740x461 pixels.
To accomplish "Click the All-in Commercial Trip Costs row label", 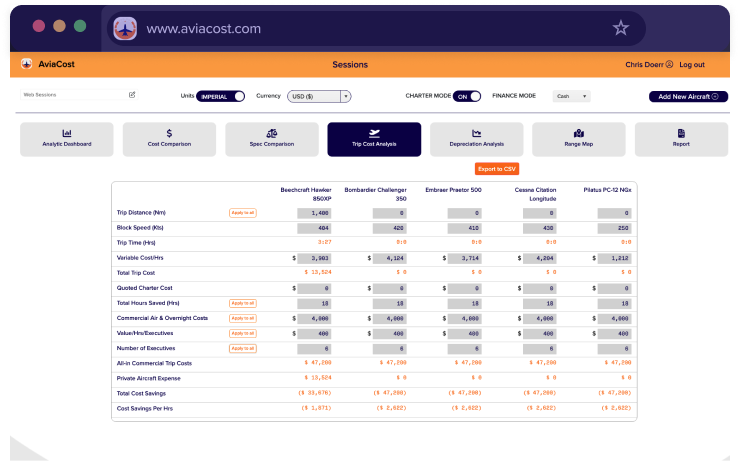I will tap(154, 363).
